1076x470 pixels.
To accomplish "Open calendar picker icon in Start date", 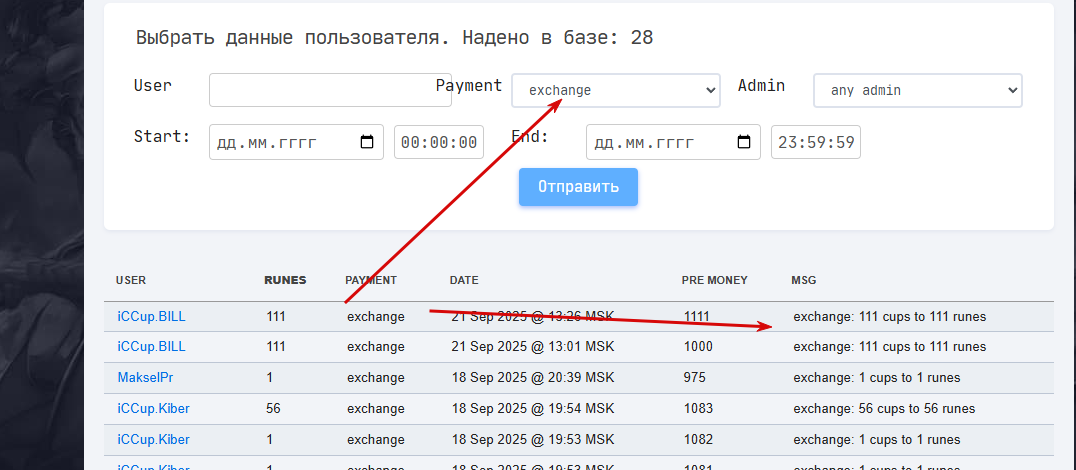I will (366, 142).
